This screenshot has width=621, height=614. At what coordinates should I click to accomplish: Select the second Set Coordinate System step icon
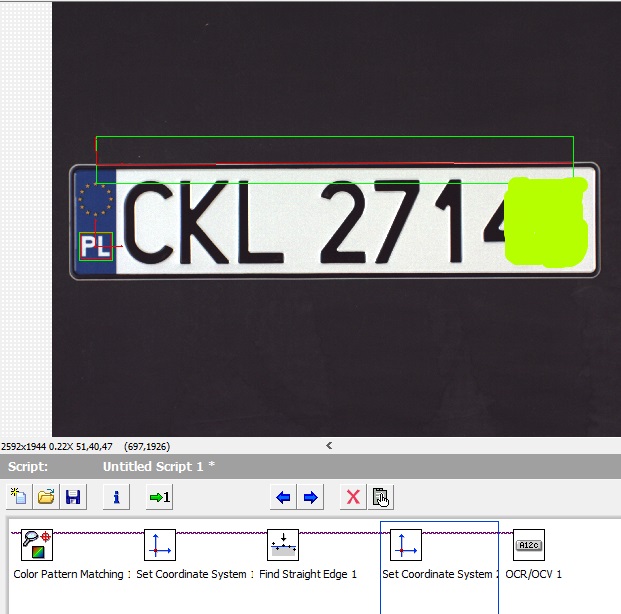point(406,545)
